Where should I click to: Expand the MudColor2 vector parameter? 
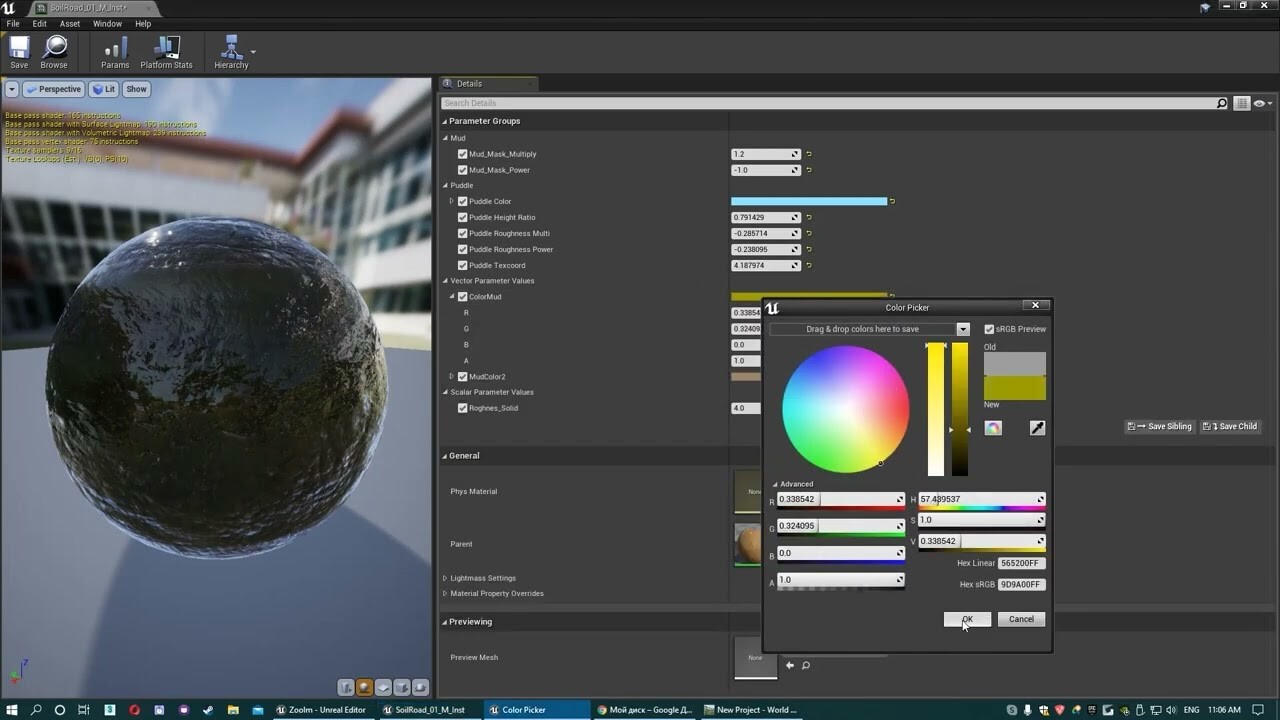(452, 377)
